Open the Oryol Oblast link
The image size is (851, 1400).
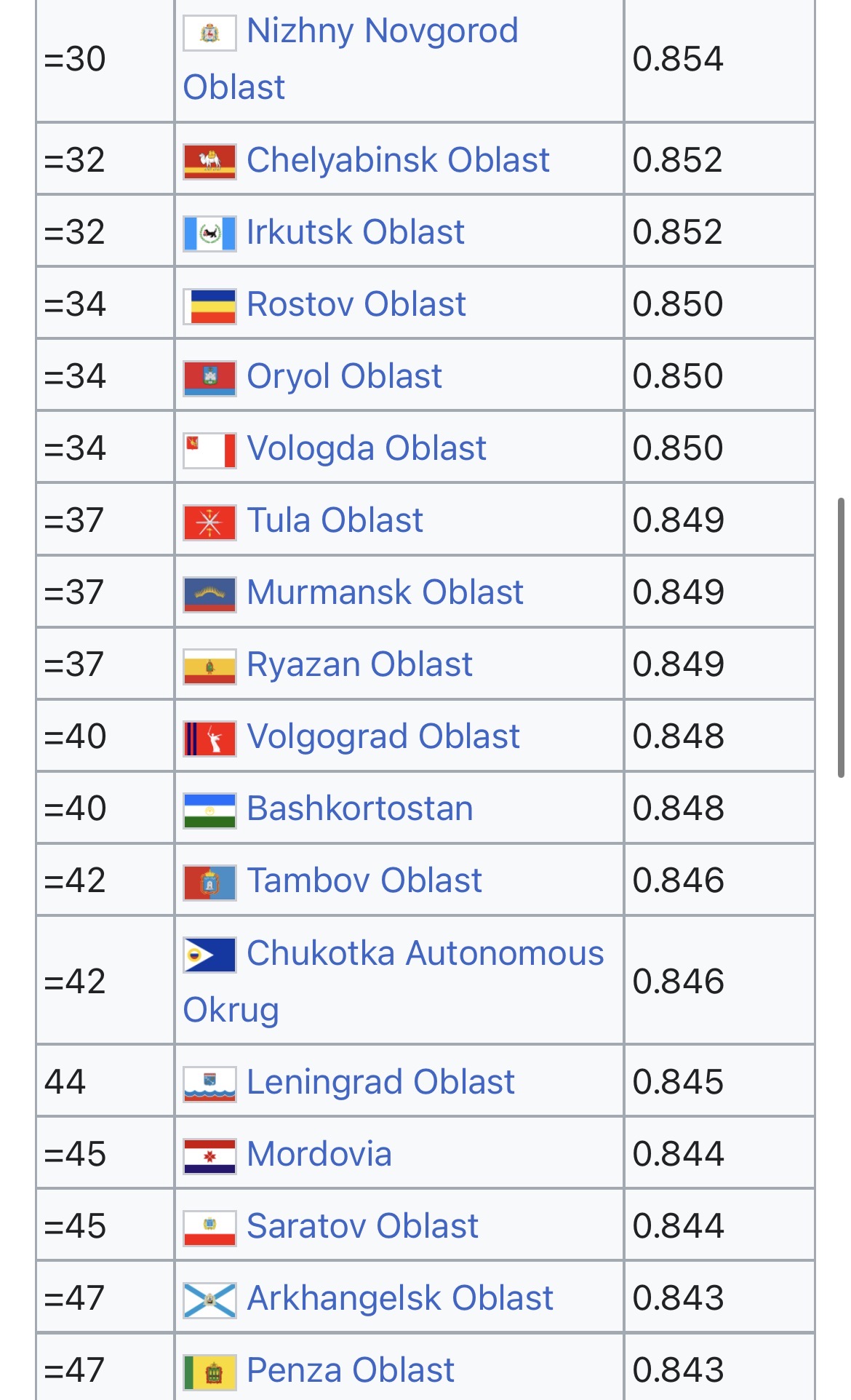tap(344, 377)
